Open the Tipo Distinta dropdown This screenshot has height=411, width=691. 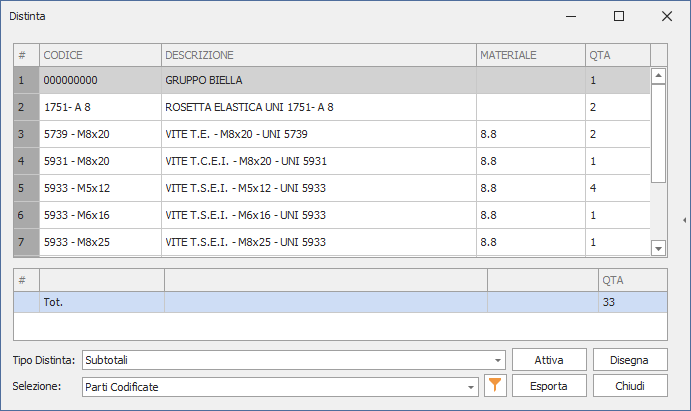click(498, 360)
